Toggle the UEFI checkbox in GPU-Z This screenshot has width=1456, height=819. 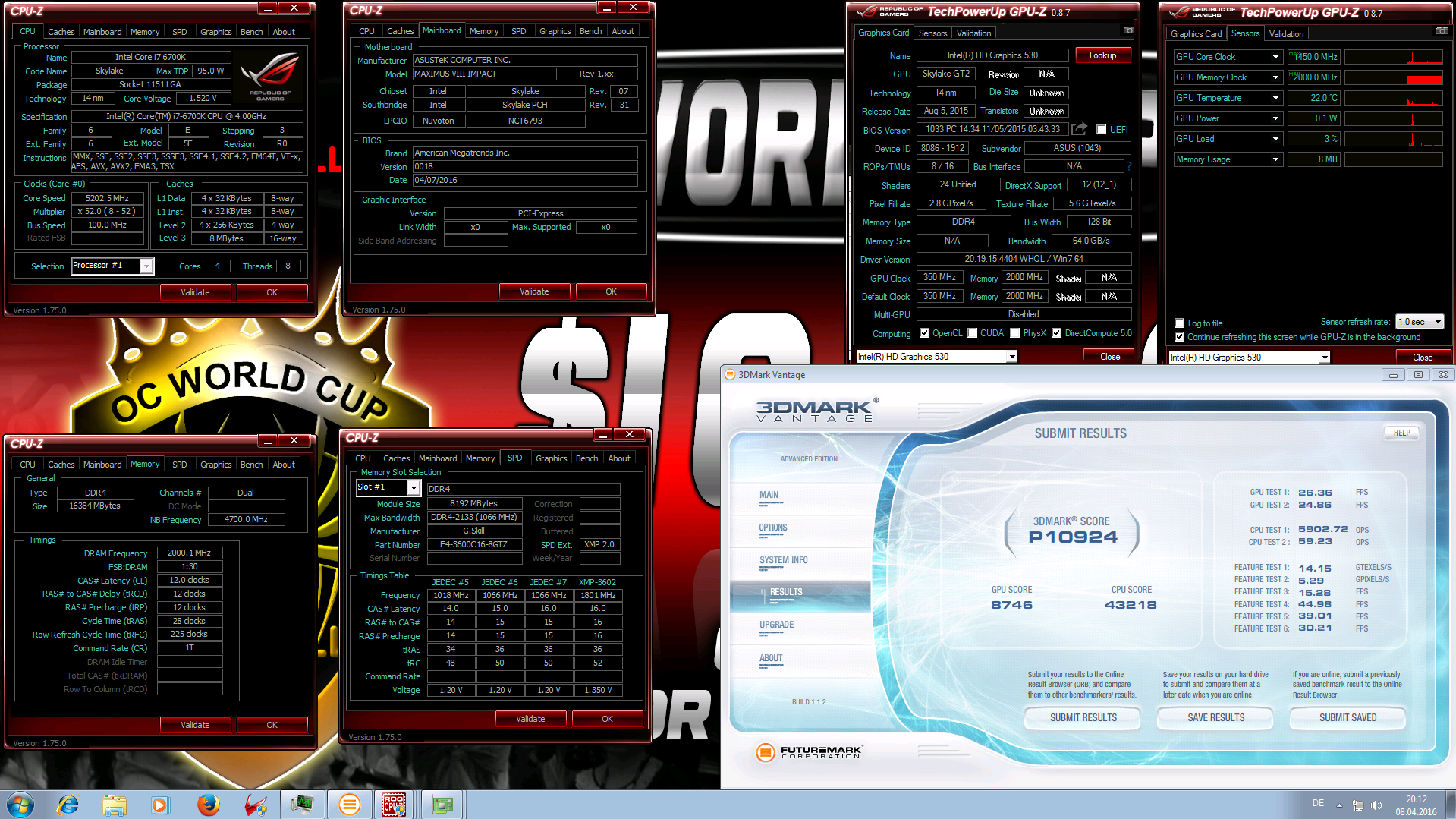1102,130
